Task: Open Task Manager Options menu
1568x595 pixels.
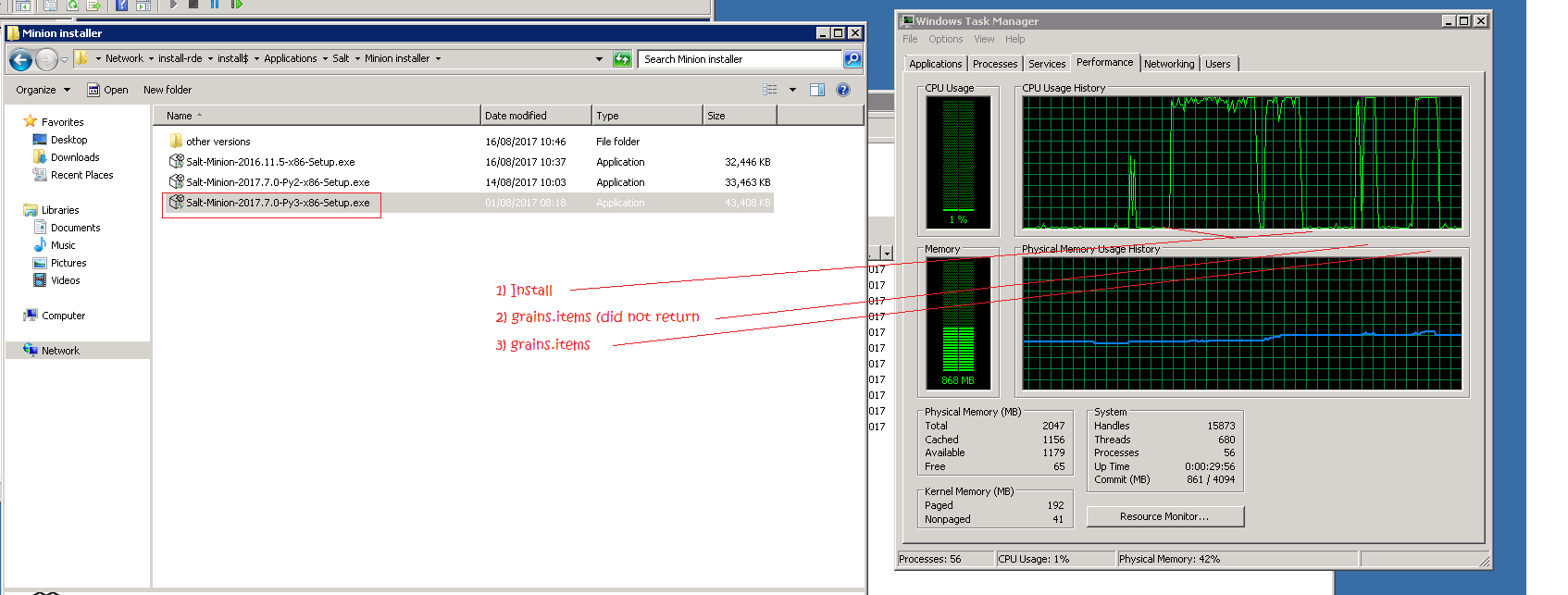Action: tap(945, 39)
